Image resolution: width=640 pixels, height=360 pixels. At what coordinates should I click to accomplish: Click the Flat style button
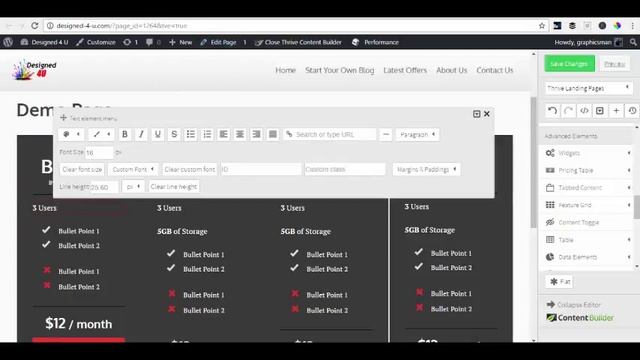[560, 282]
